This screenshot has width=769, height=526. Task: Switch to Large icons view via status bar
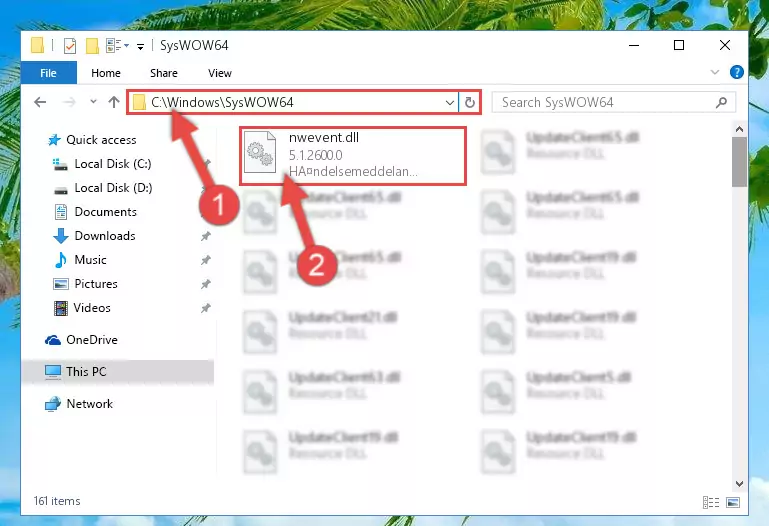(x=733, y=502)
